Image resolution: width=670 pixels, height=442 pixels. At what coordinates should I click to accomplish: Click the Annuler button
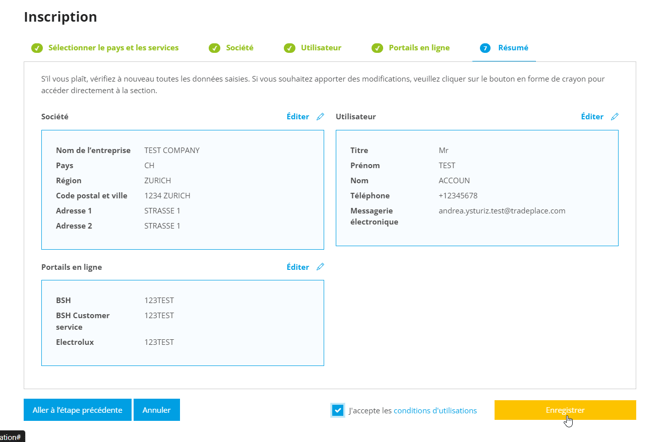click(x=156, y=410)
